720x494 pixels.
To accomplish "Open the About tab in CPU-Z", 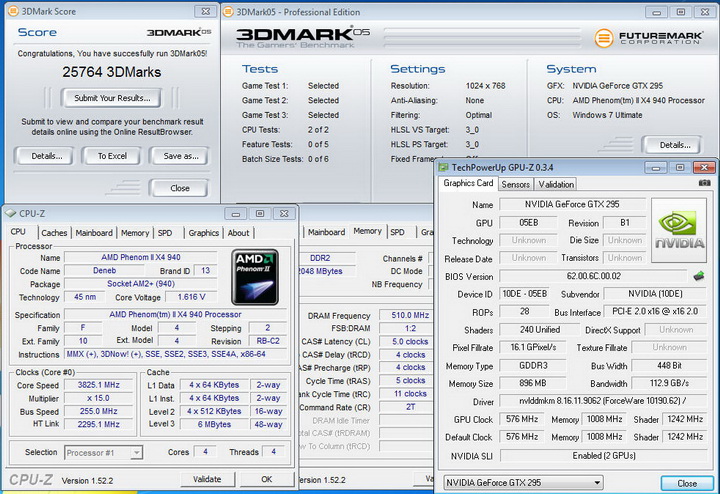I will pos(238,233).
